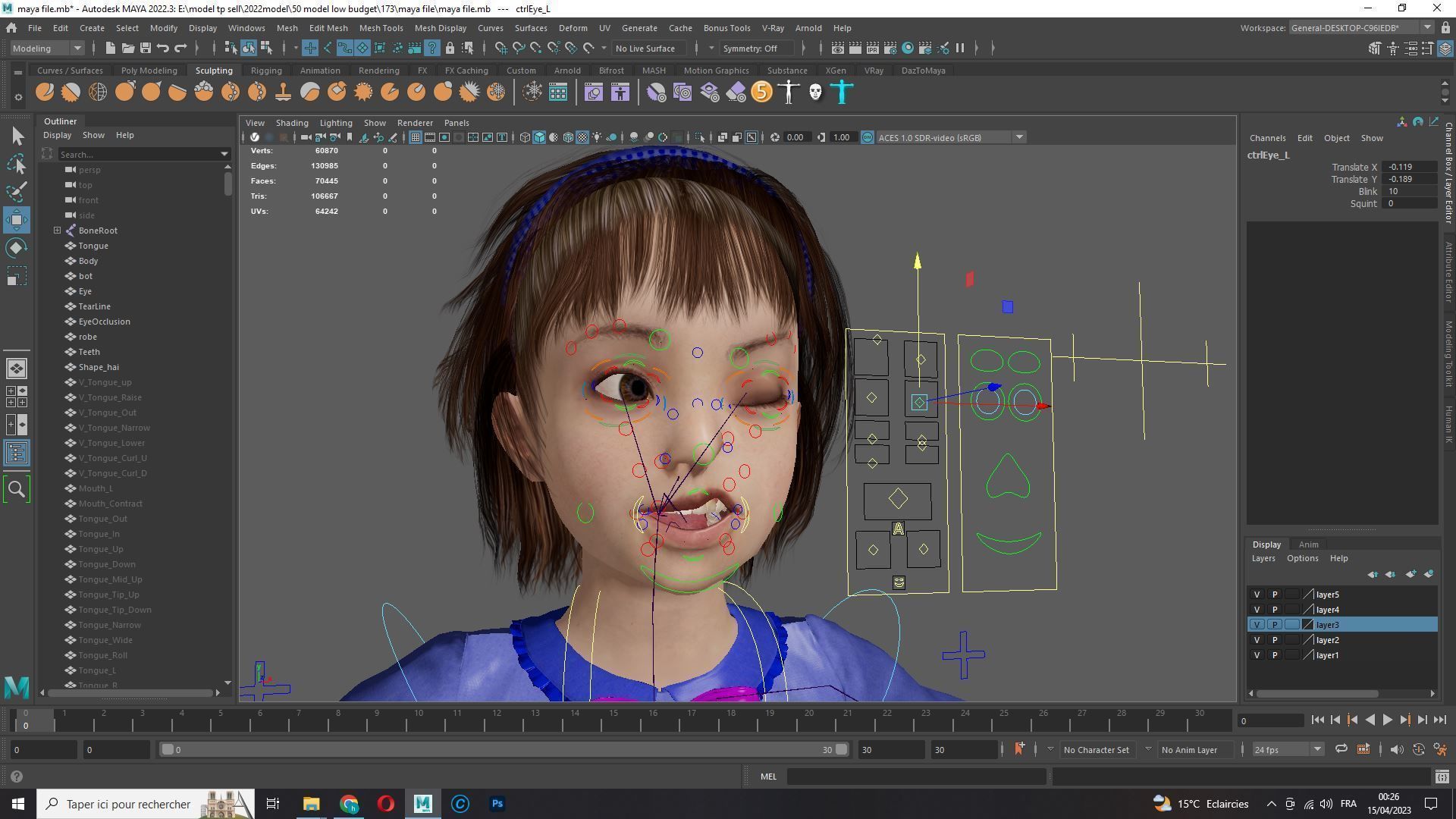Screen dimensions: 1456x819
Task: Select the Anim layer tab
Action: click(x=1308, y=544)
